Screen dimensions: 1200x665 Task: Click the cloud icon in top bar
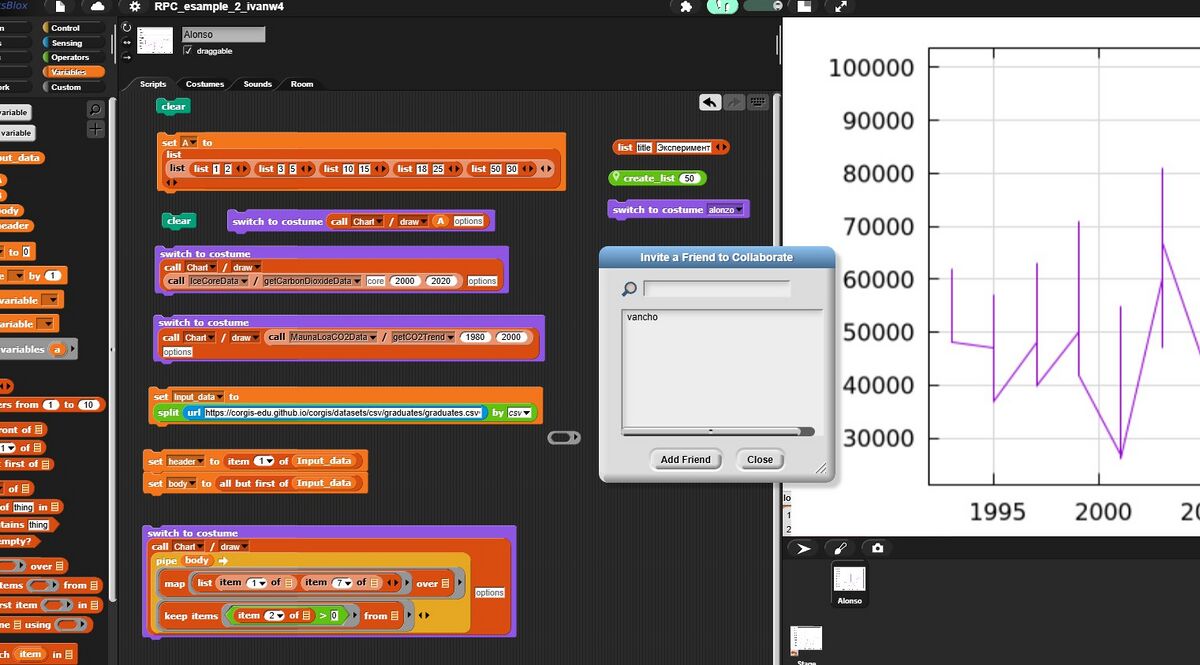97,7
